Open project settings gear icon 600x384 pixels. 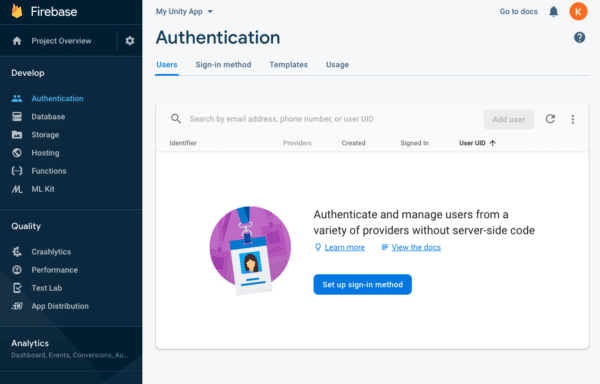pos(130,41)
